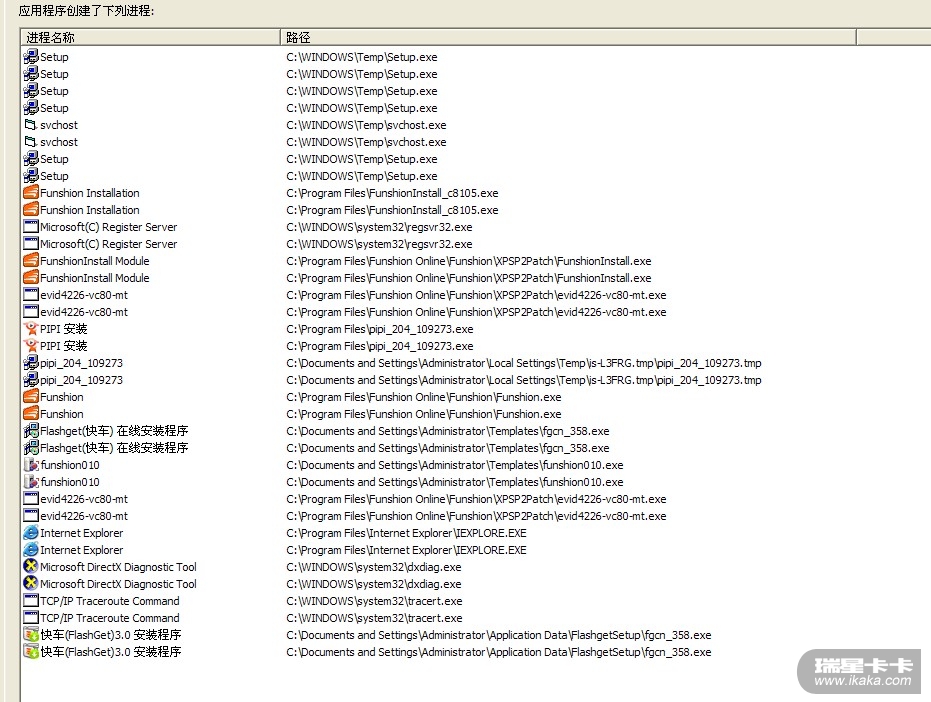Select the lower 快车(FlashGet)3.0 安装程序 icon
The height and width of the screenshot is (702, 931).
(31, 652)
